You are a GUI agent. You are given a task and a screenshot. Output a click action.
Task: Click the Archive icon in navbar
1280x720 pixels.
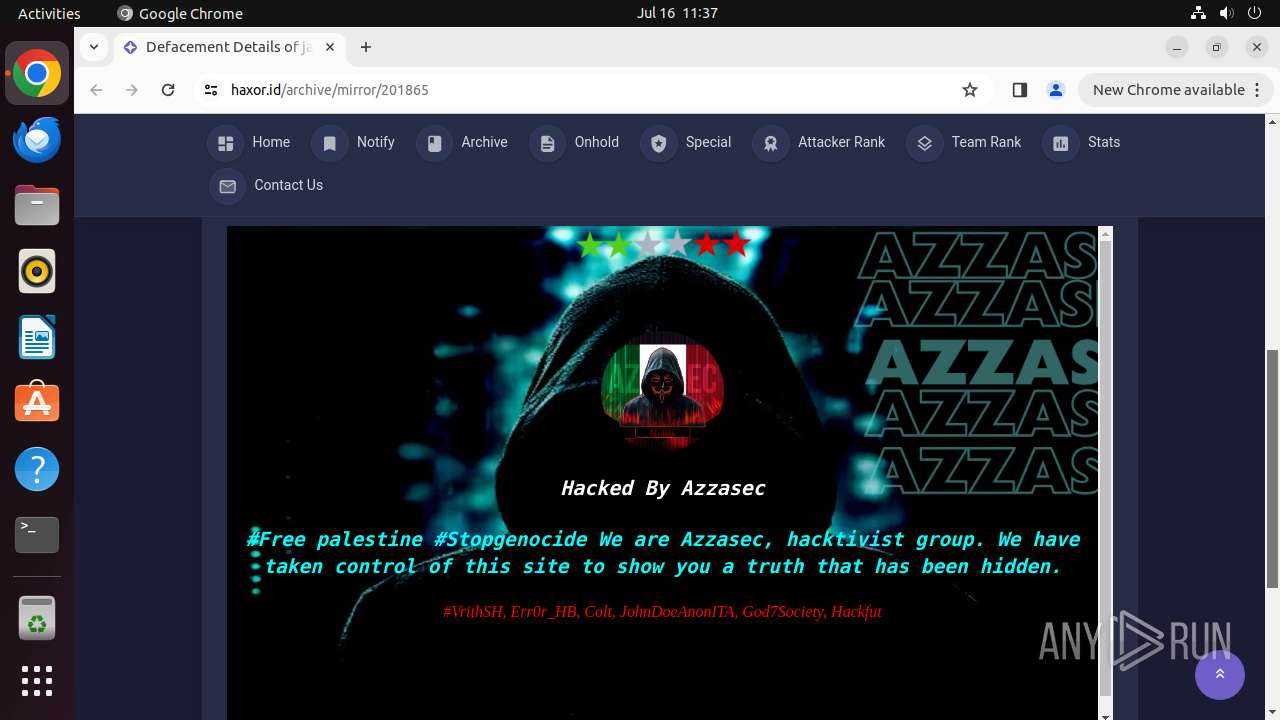click(x=434, y=143)
